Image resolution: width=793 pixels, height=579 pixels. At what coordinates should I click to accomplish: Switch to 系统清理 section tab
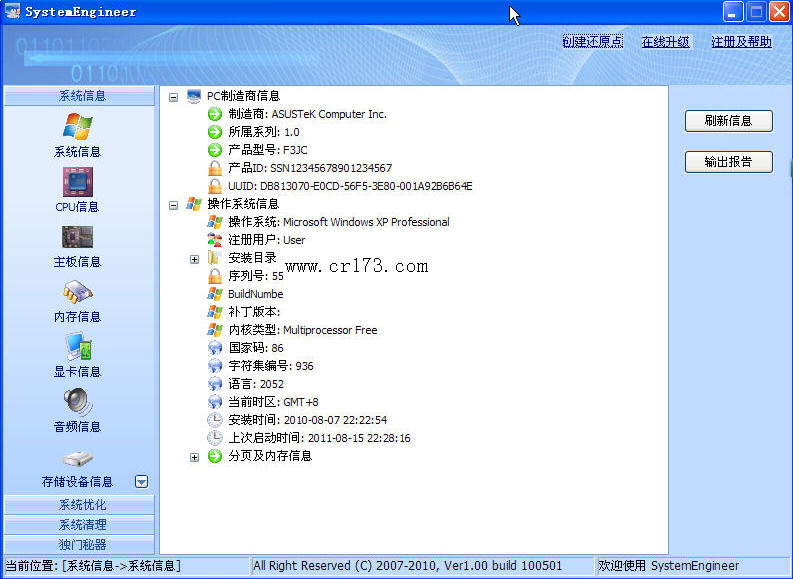click(80, 525)
